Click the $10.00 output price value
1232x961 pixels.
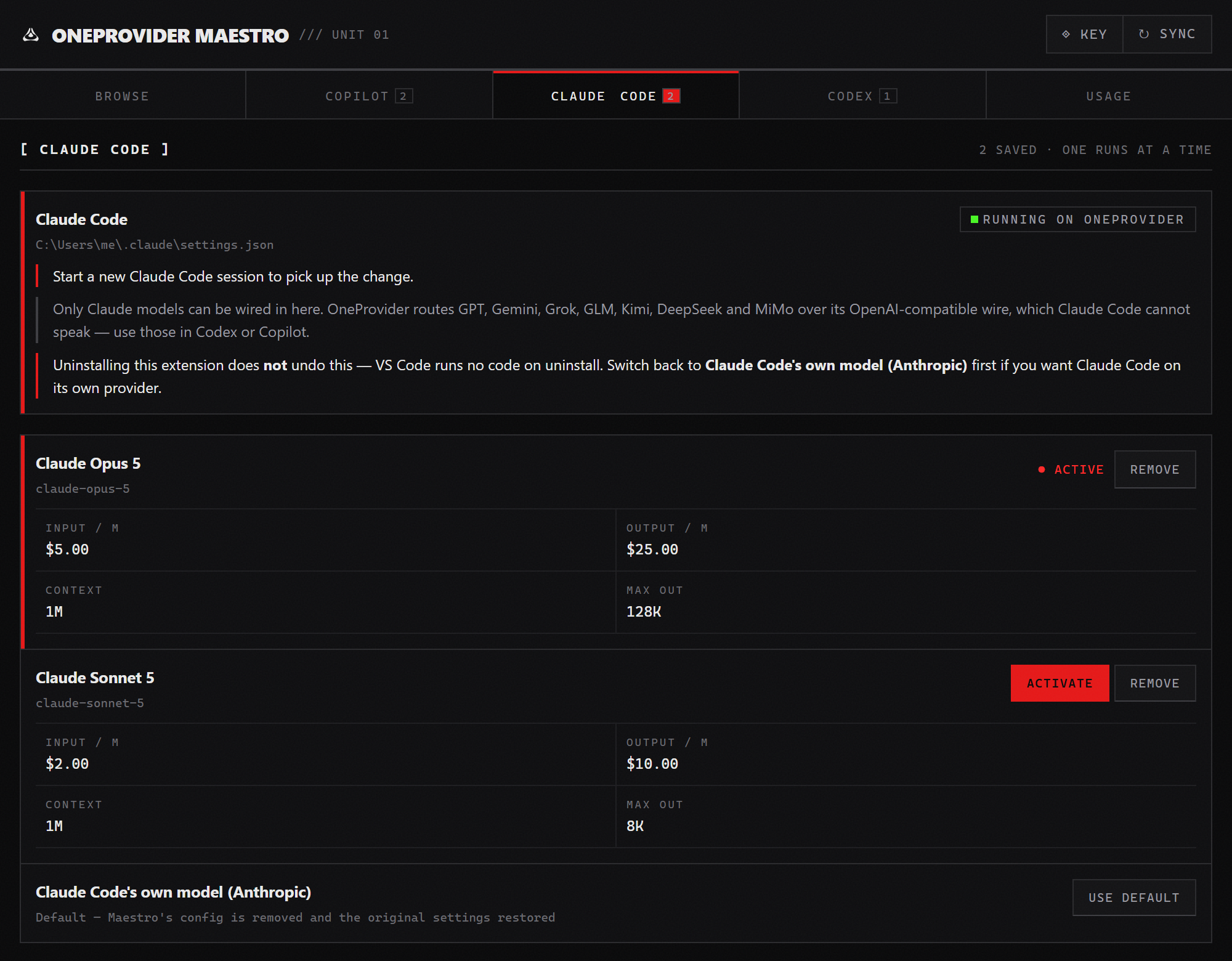[x=652, y=764]
